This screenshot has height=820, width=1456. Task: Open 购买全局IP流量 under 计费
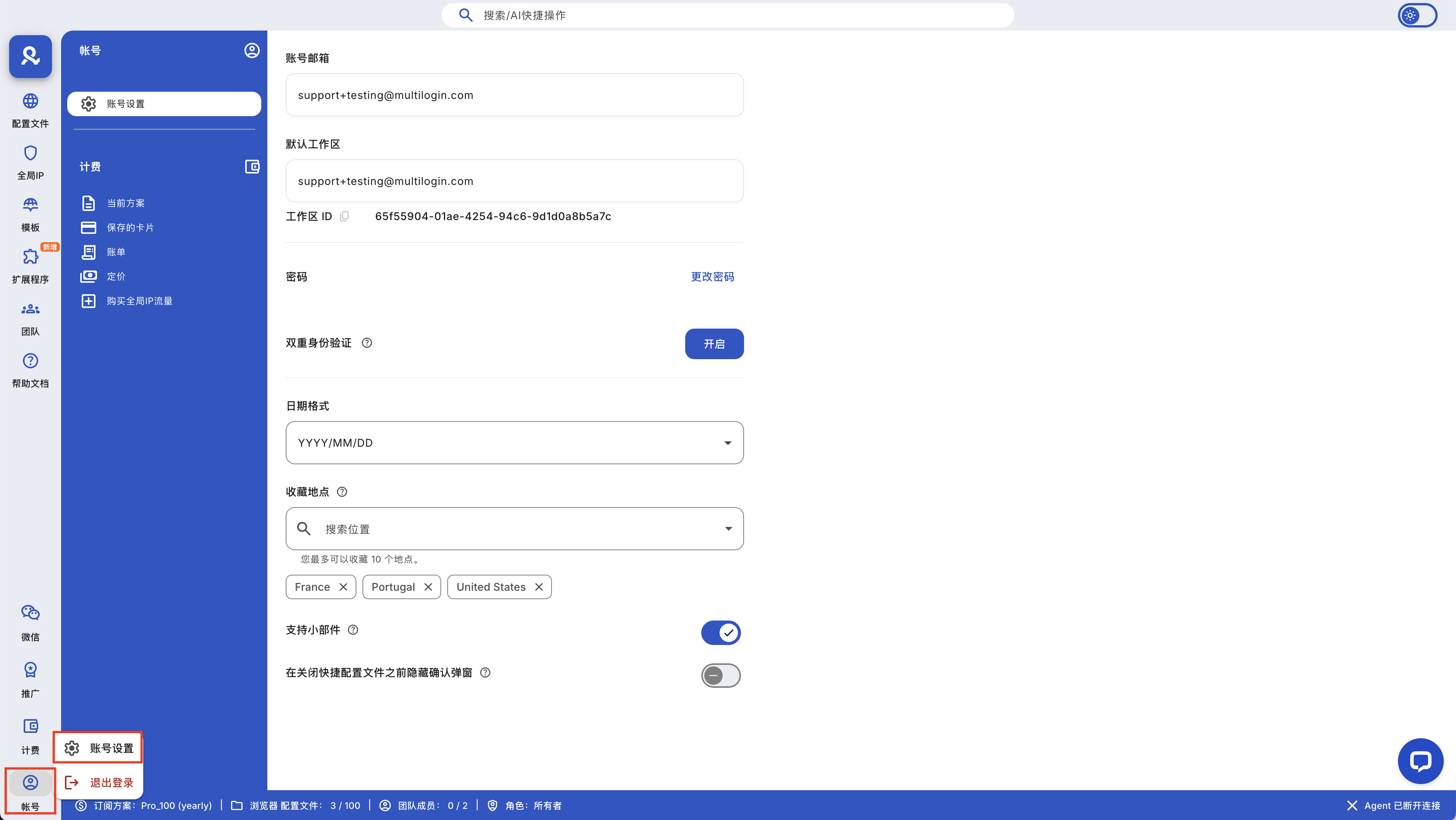(127, 301)
